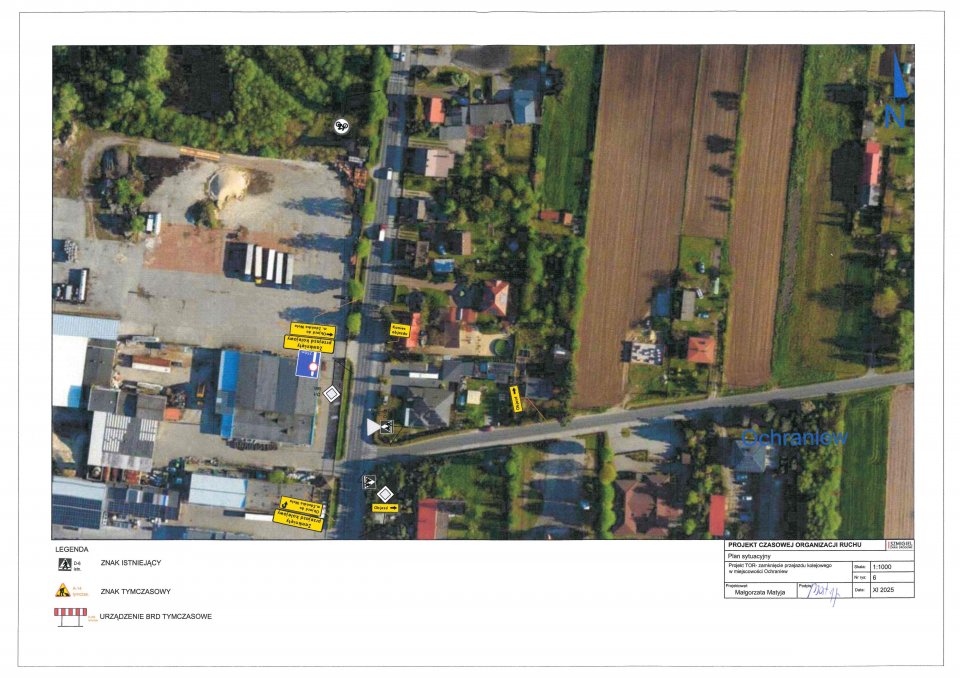Click the company logo in title block
Viewport: 960px width, 678px height.
pyautogui.click(x=899, y=545)
